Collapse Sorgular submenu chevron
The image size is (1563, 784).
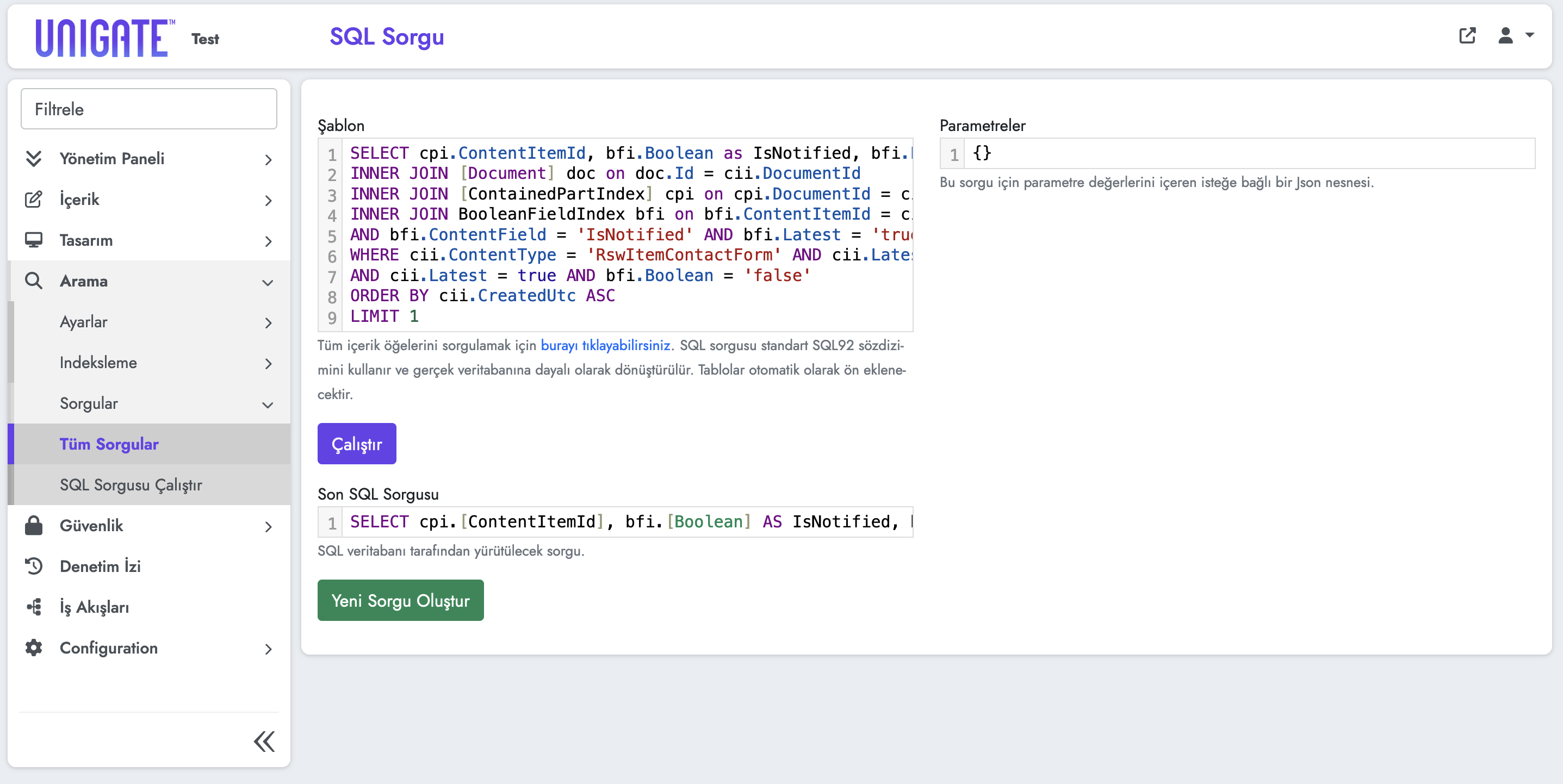(x=268, y=405)
